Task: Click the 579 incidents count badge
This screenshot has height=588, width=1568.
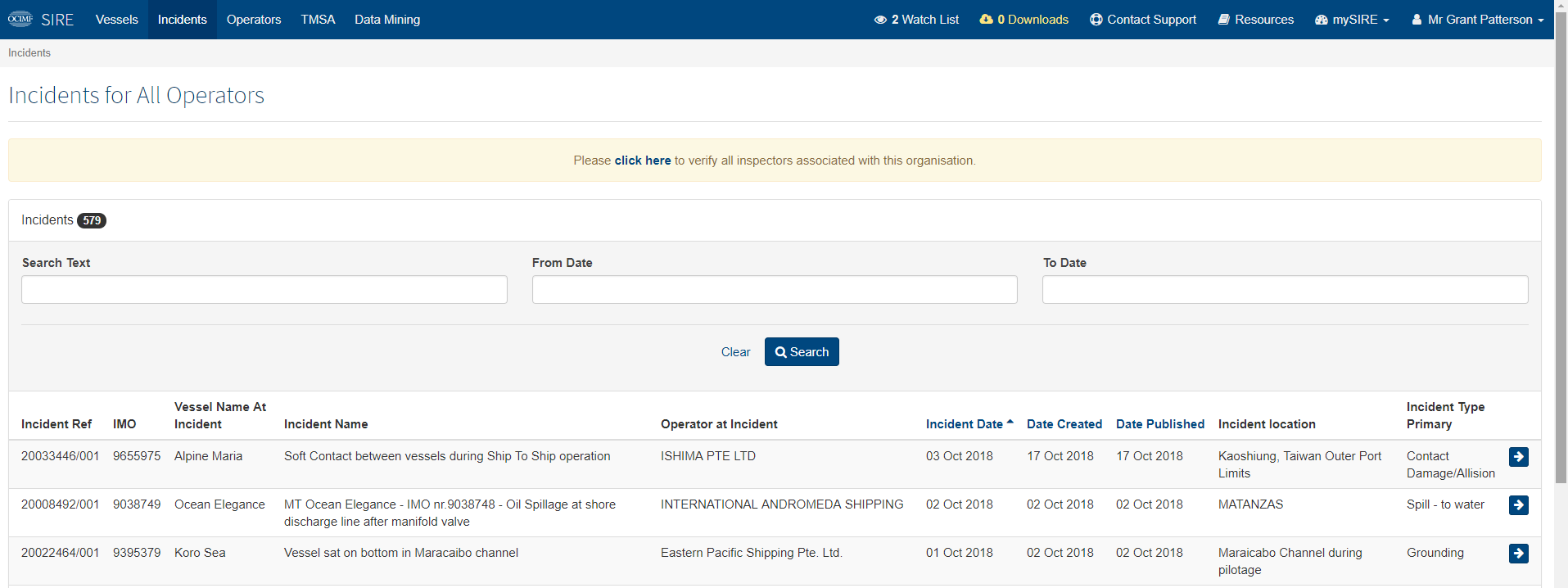Action: 92,220
